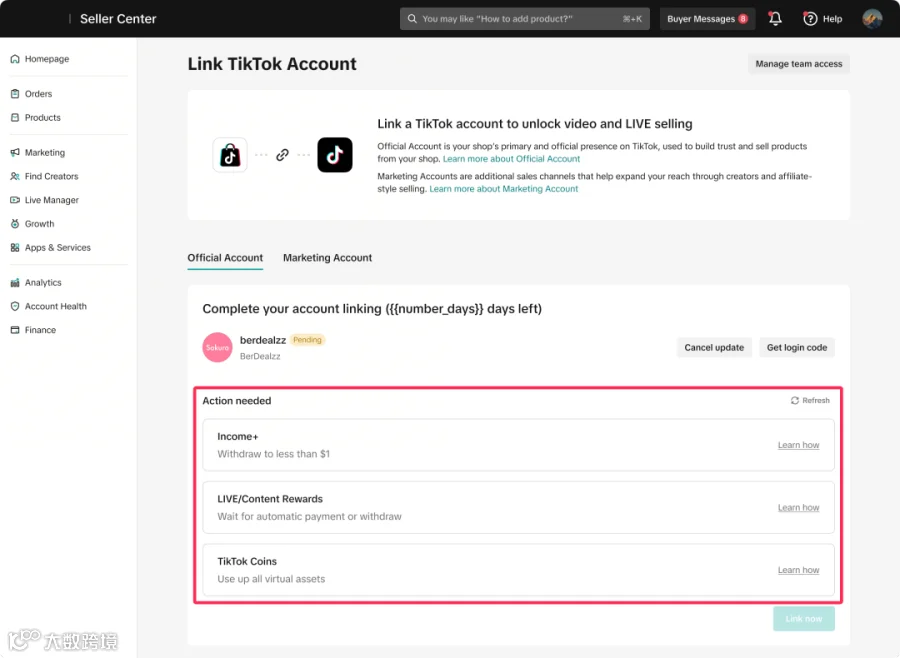Image resolution: width=900 pixels, height=658 pixels.
Task: Click the Find Creators people icon
Action: pyautogui.click(x=15, y=176)
